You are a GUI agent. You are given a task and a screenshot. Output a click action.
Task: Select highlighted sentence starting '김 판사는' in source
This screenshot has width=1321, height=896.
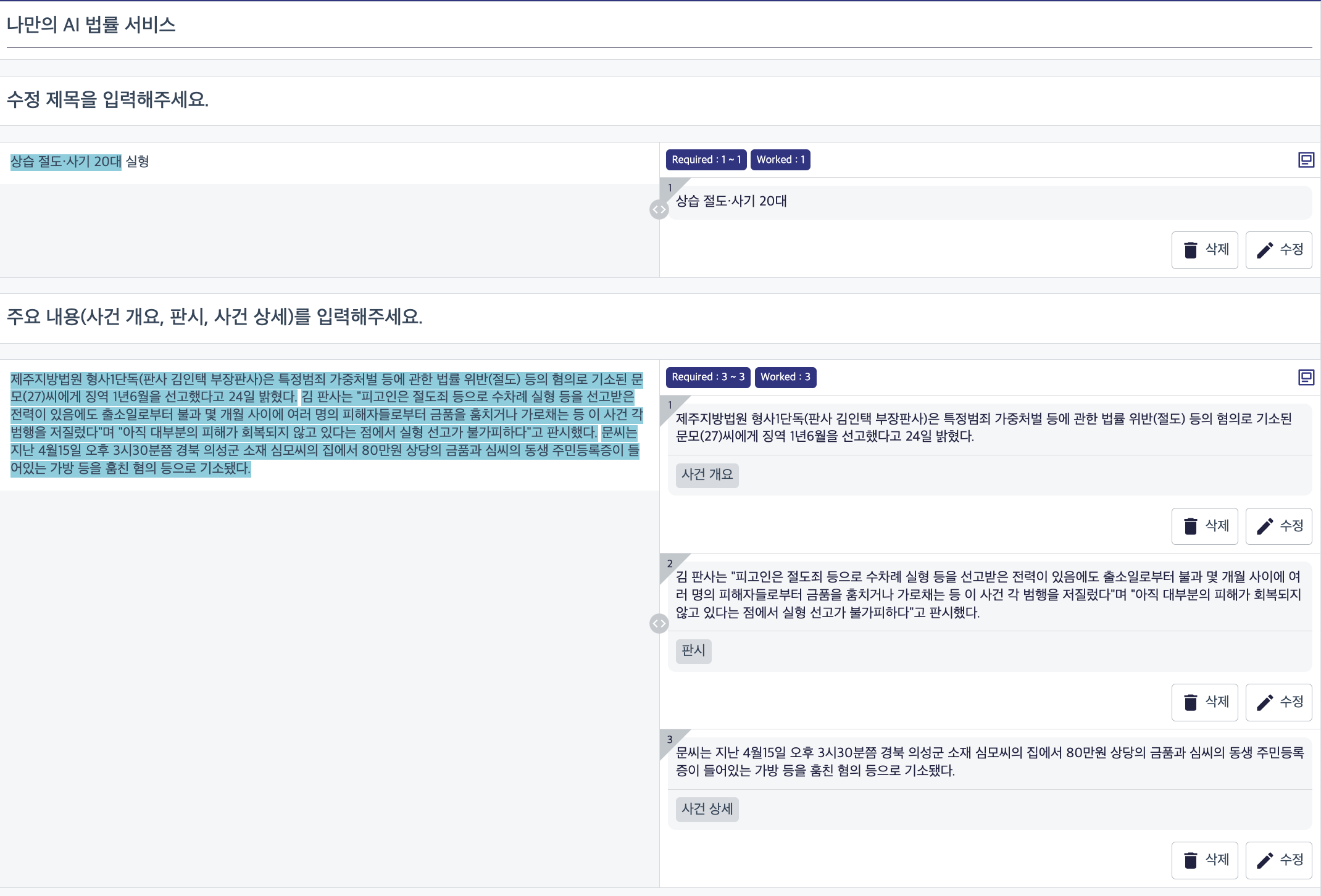pyautogui.click(x=327, y=415)
